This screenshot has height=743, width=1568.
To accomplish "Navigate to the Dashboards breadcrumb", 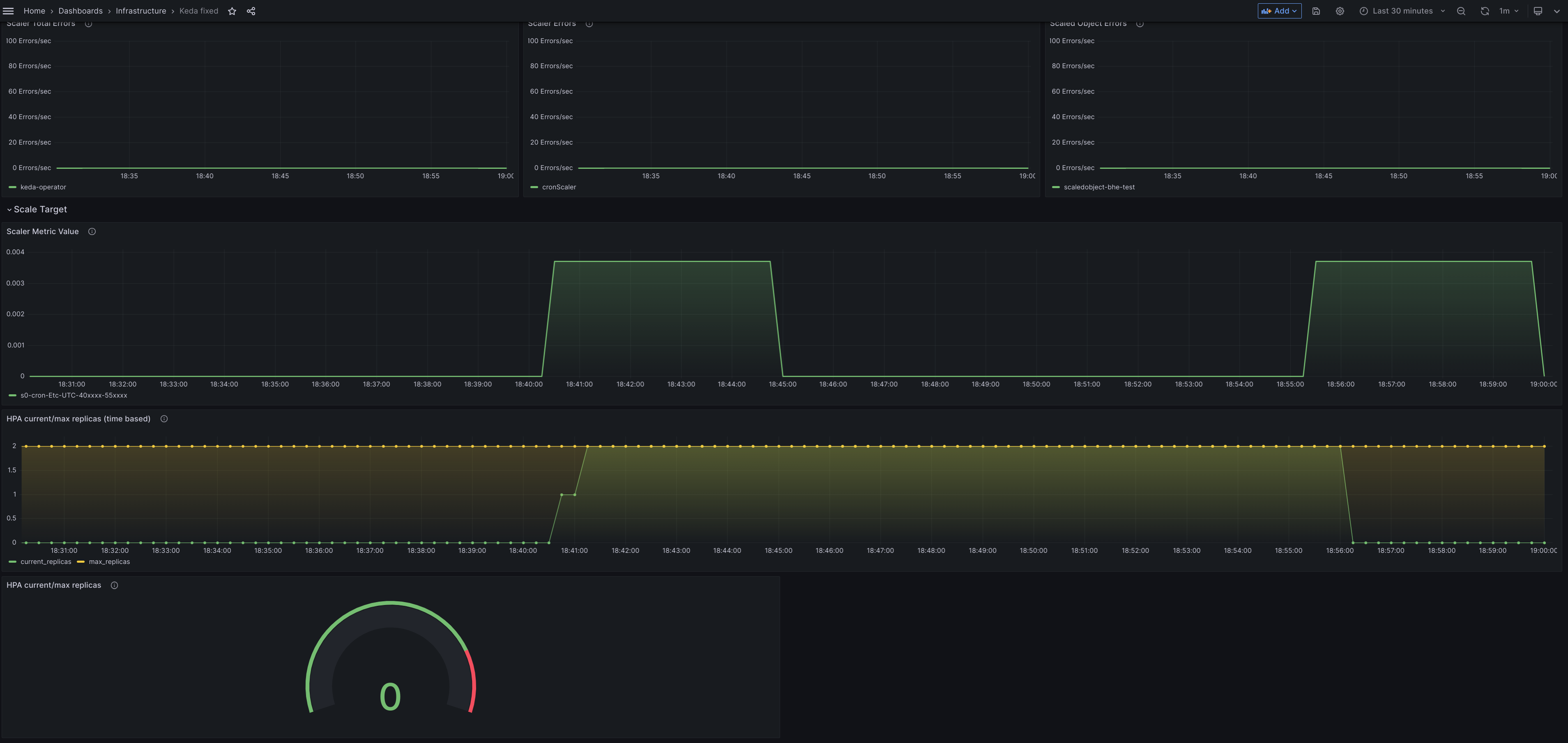I will point(81,10).
